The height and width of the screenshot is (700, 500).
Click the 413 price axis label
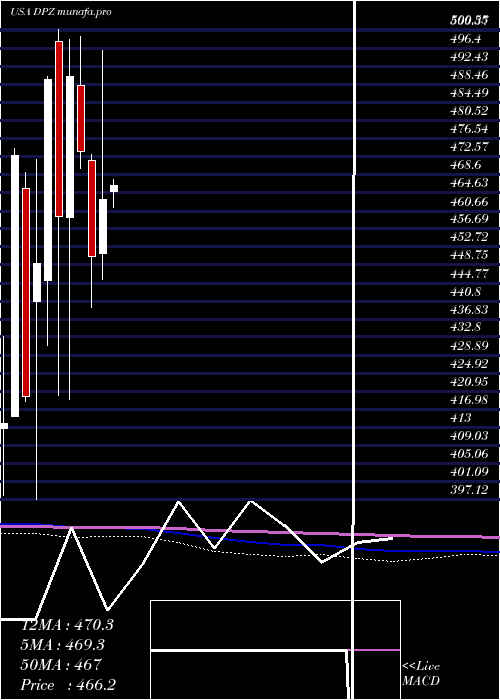coord(461,418)
